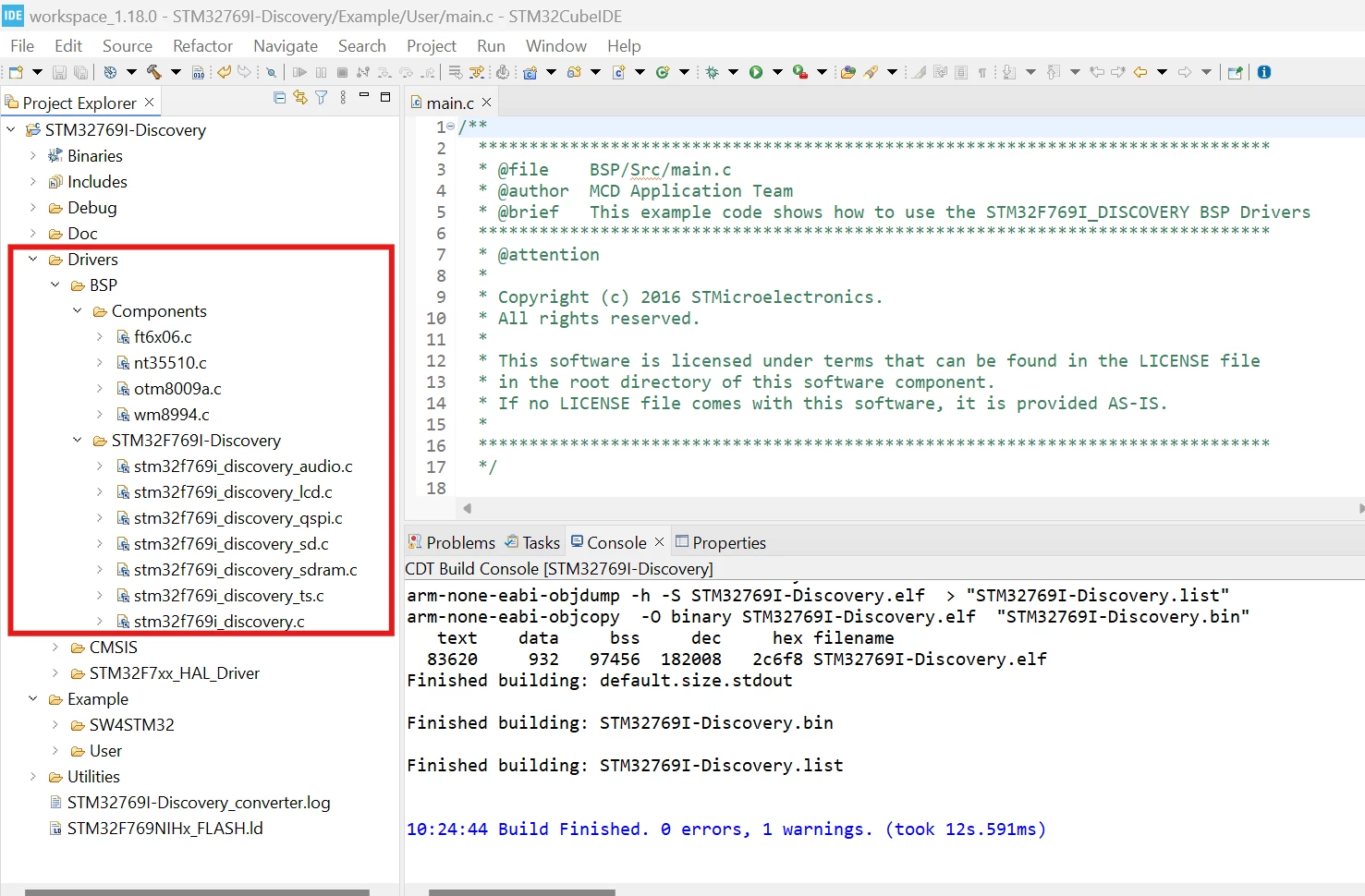Open the Window menu
Screen dimensions: 1365x896
coord(556,46)
